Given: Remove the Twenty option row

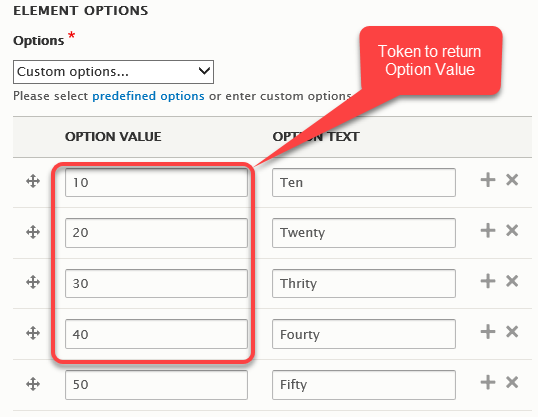Looking at the screenshot, I should point(512,230).
